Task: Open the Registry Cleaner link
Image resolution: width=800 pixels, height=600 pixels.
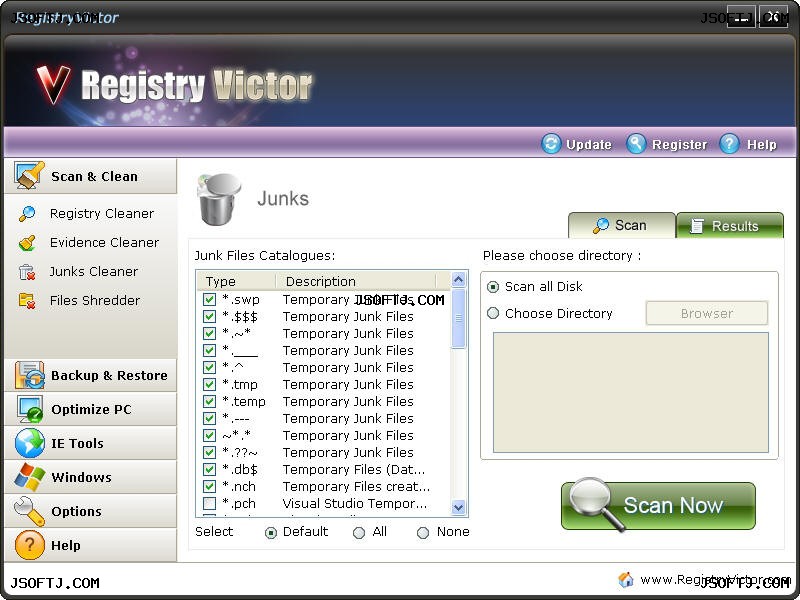Action: pos(102,214)
